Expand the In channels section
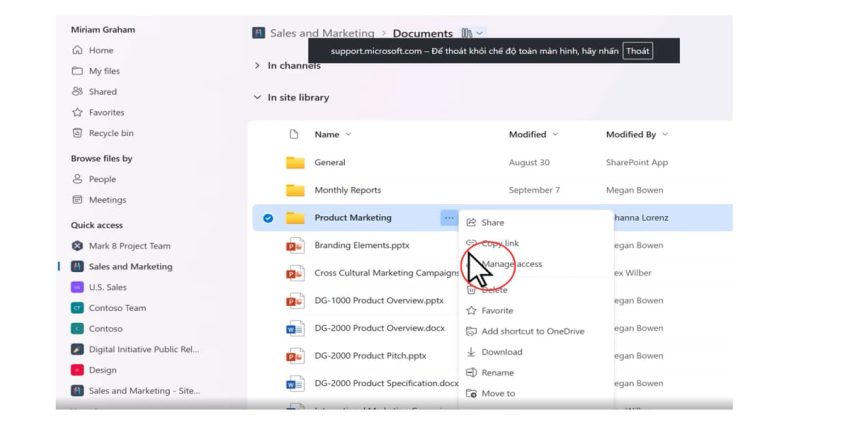 pyautogui.click(x=257, y=66)
